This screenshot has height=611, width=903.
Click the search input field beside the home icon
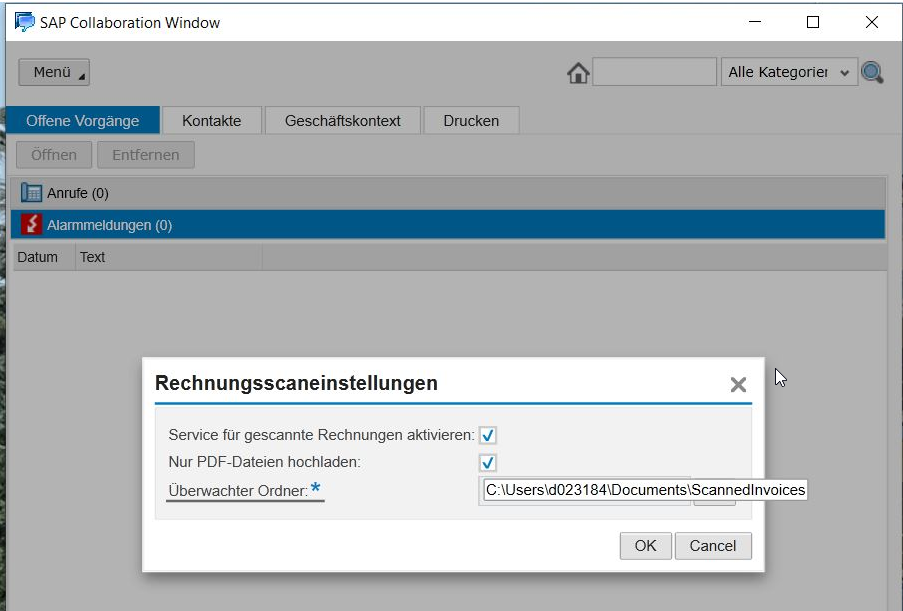point(654,73)
